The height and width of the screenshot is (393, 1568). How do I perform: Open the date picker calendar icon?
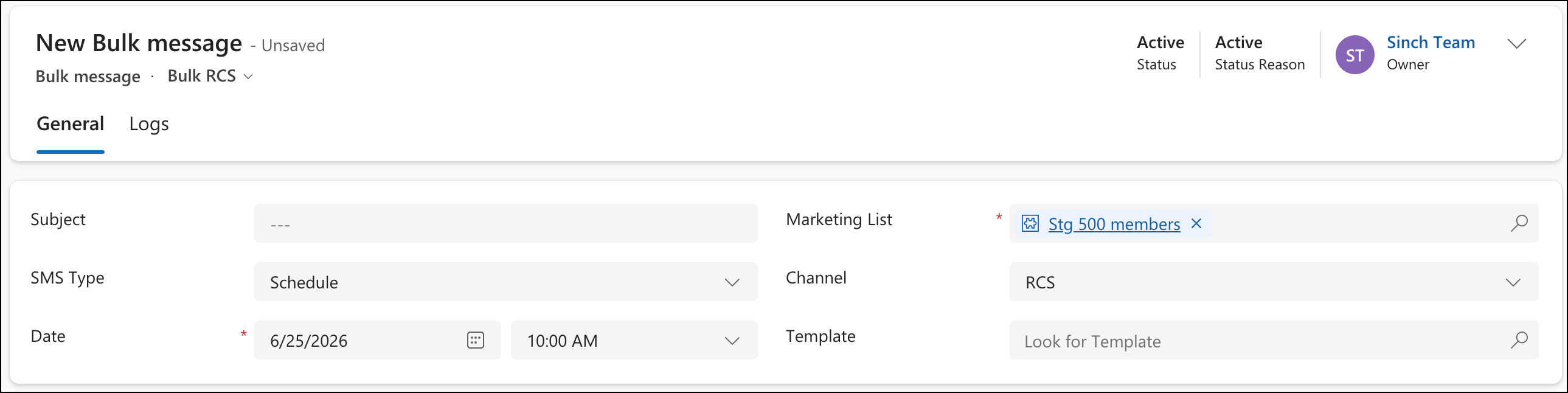coord(476,340)
